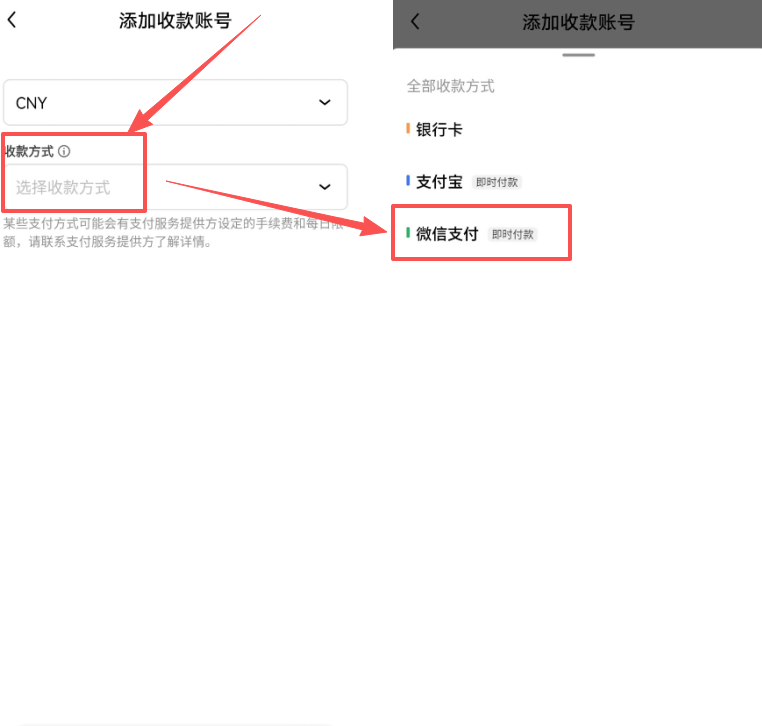Viewport: 762px width, 726px height.
Task: Click the info icon beside 收款方式
Action: (64, 151)
